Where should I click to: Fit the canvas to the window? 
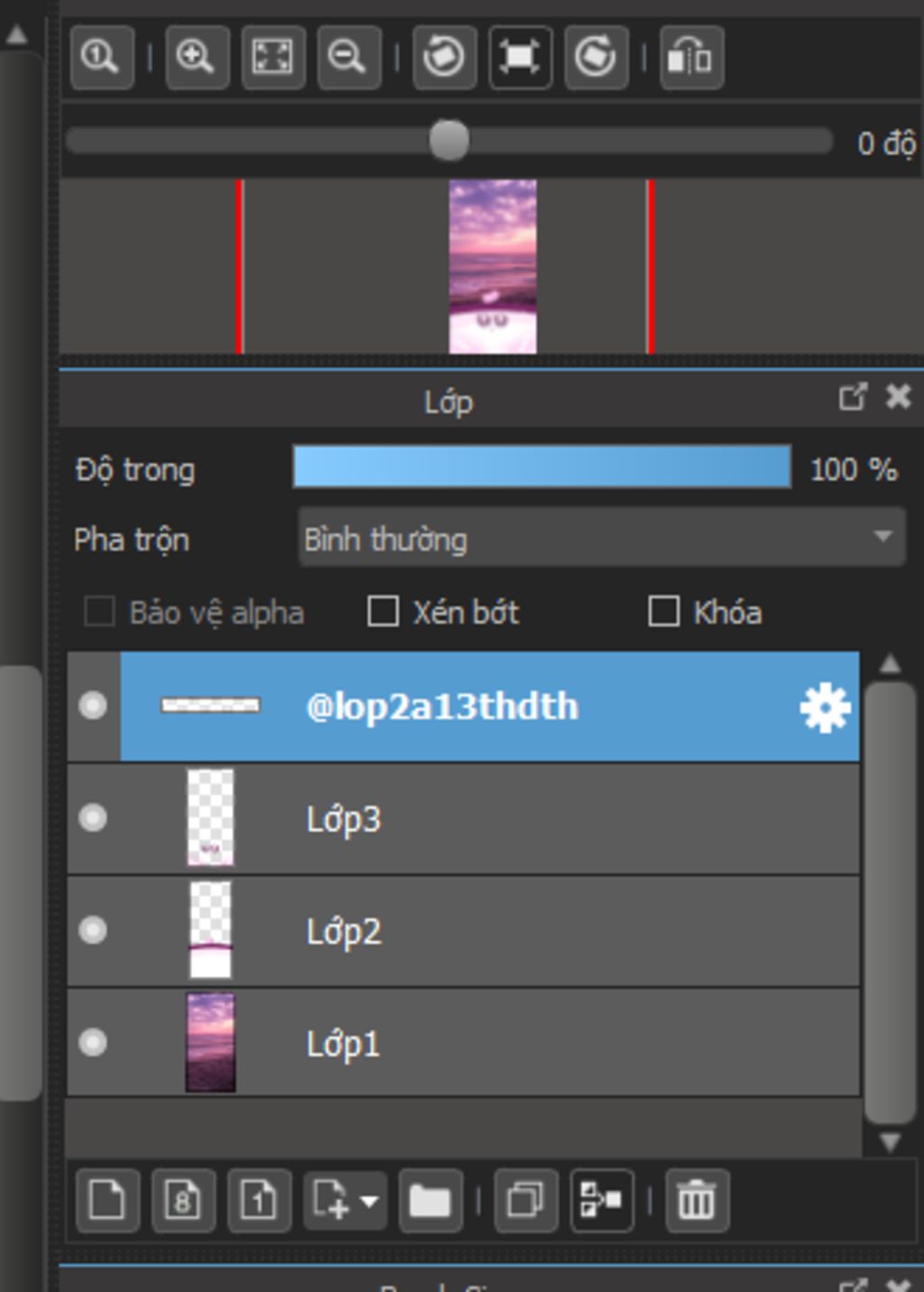[x=272, y=58]
